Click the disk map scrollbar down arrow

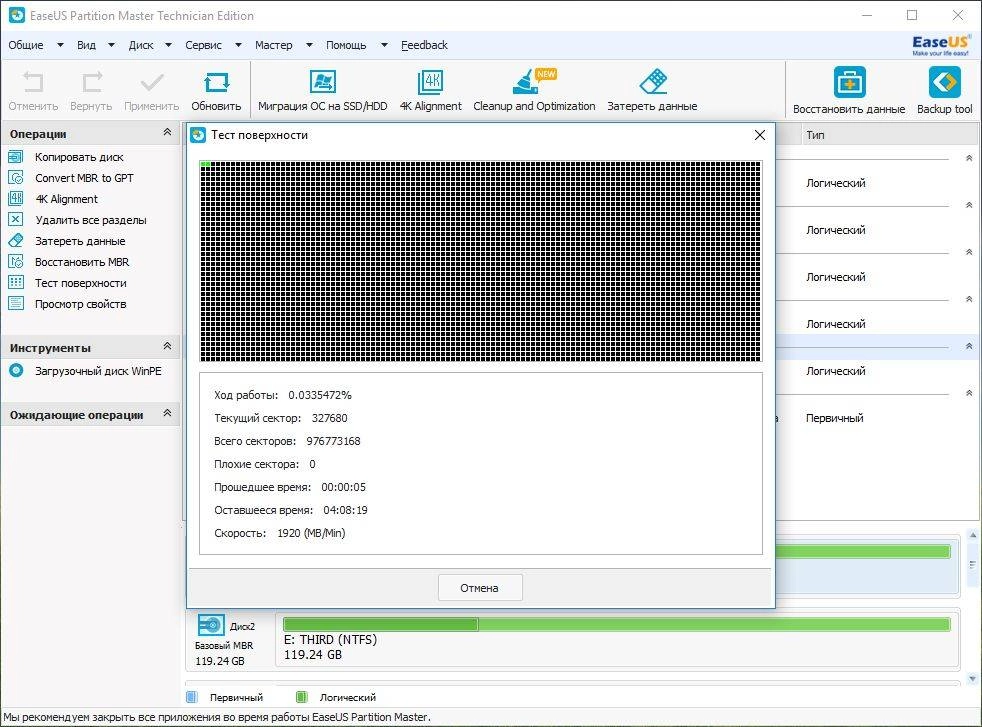click(x=973, y=678)
